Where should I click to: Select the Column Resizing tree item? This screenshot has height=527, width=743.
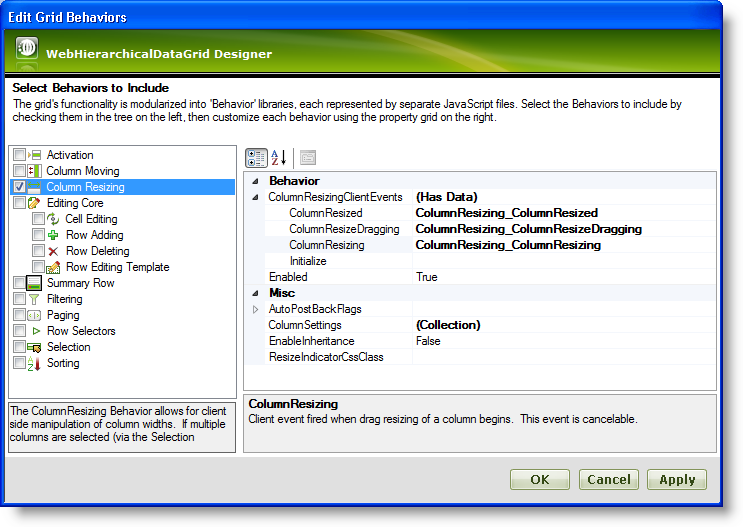pyautogui.click(x=85, y=187)
